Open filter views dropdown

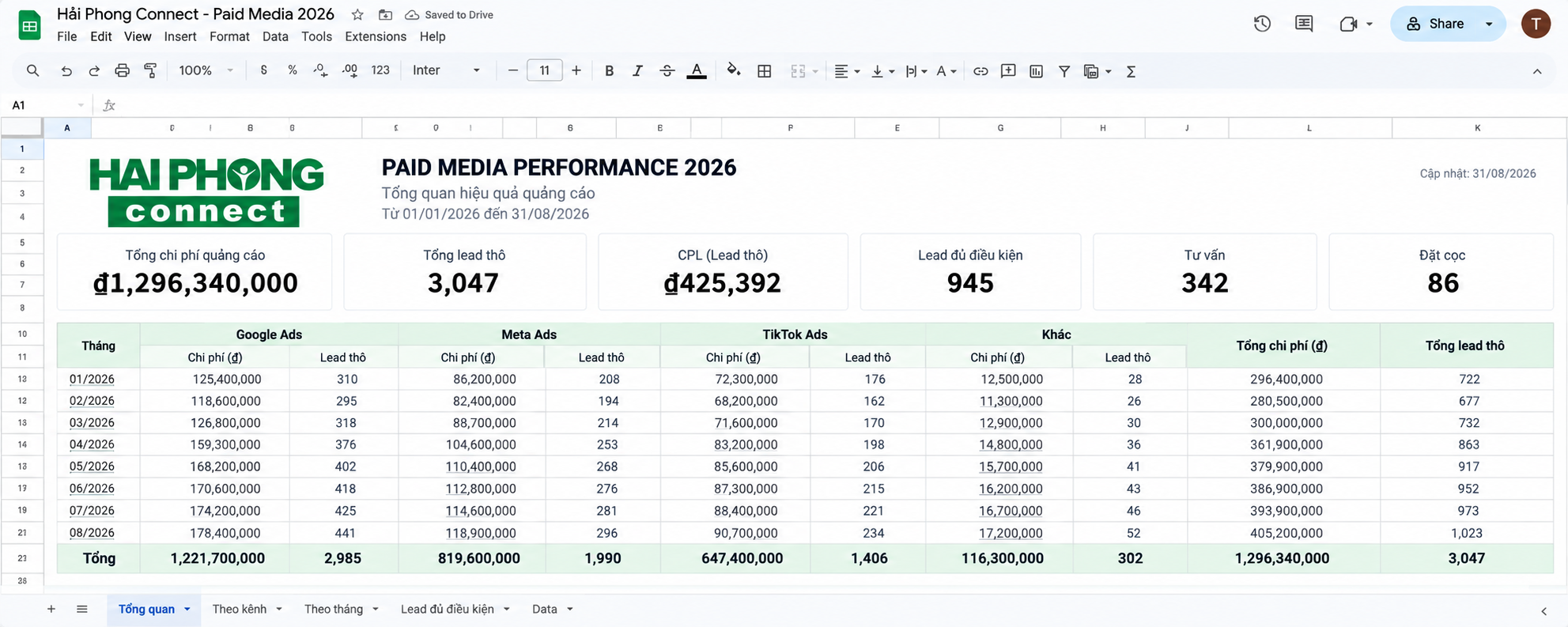(x=1098, y=70)
